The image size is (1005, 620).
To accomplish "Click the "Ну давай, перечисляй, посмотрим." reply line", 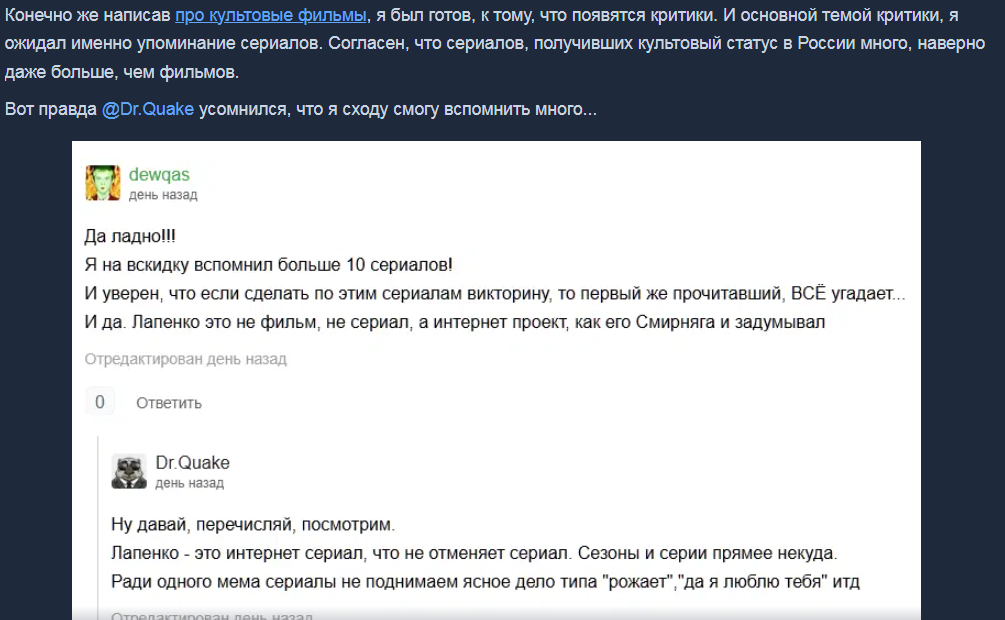I will tap(253, 525).
